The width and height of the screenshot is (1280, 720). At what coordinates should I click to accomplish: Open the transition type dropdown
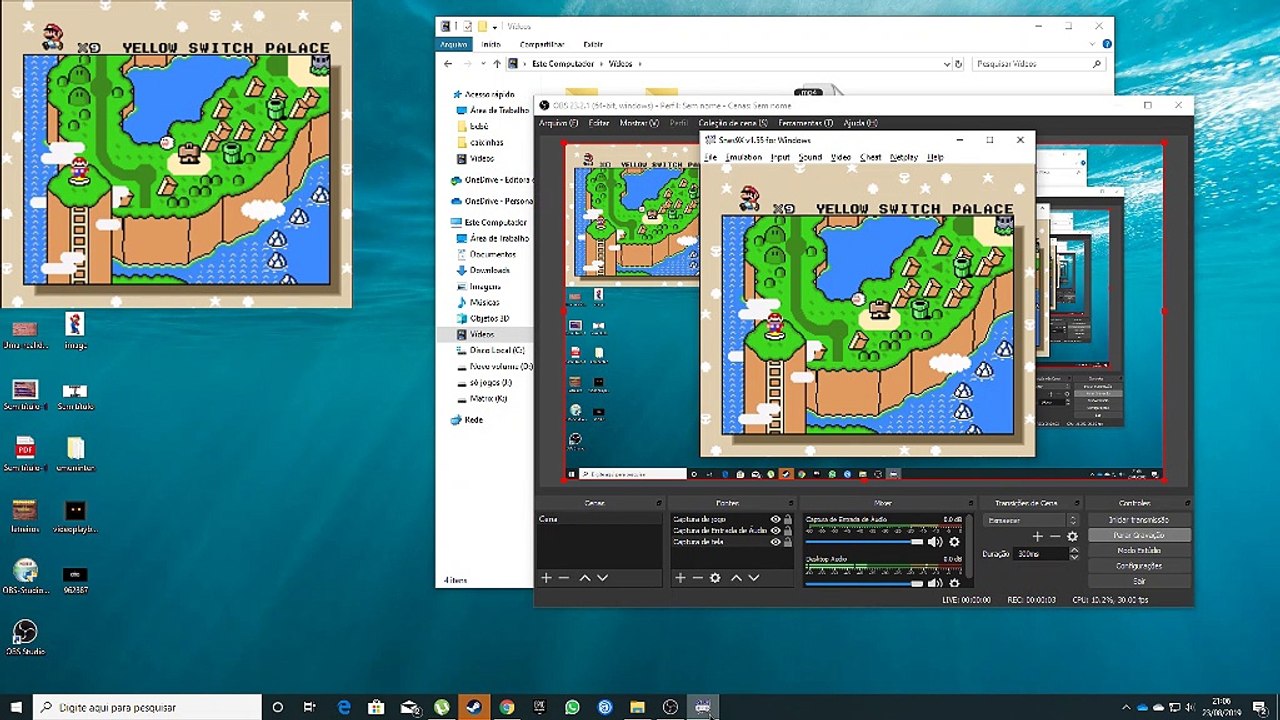click(1032, 520)
